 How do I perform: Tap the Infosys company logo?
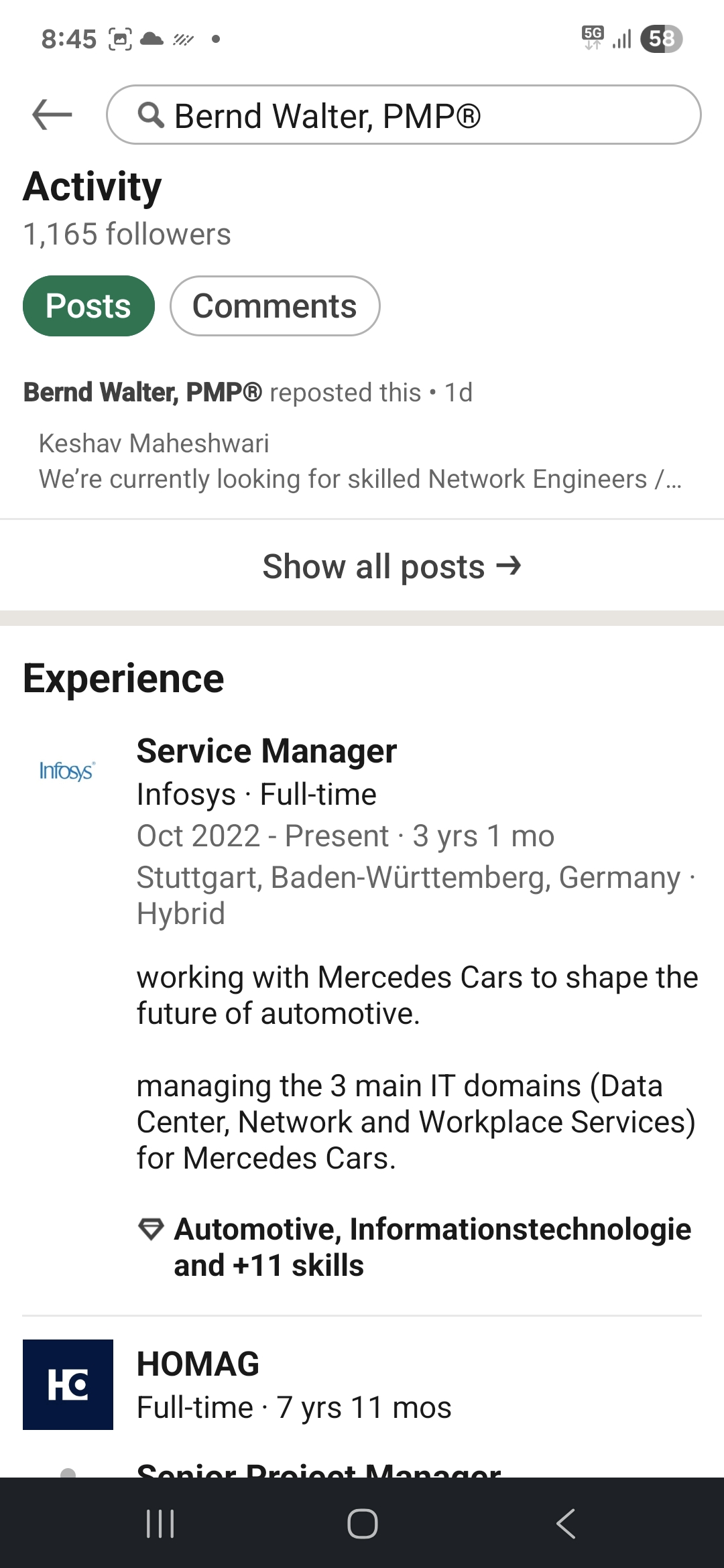pyautogui.click(x=67, y=771)
